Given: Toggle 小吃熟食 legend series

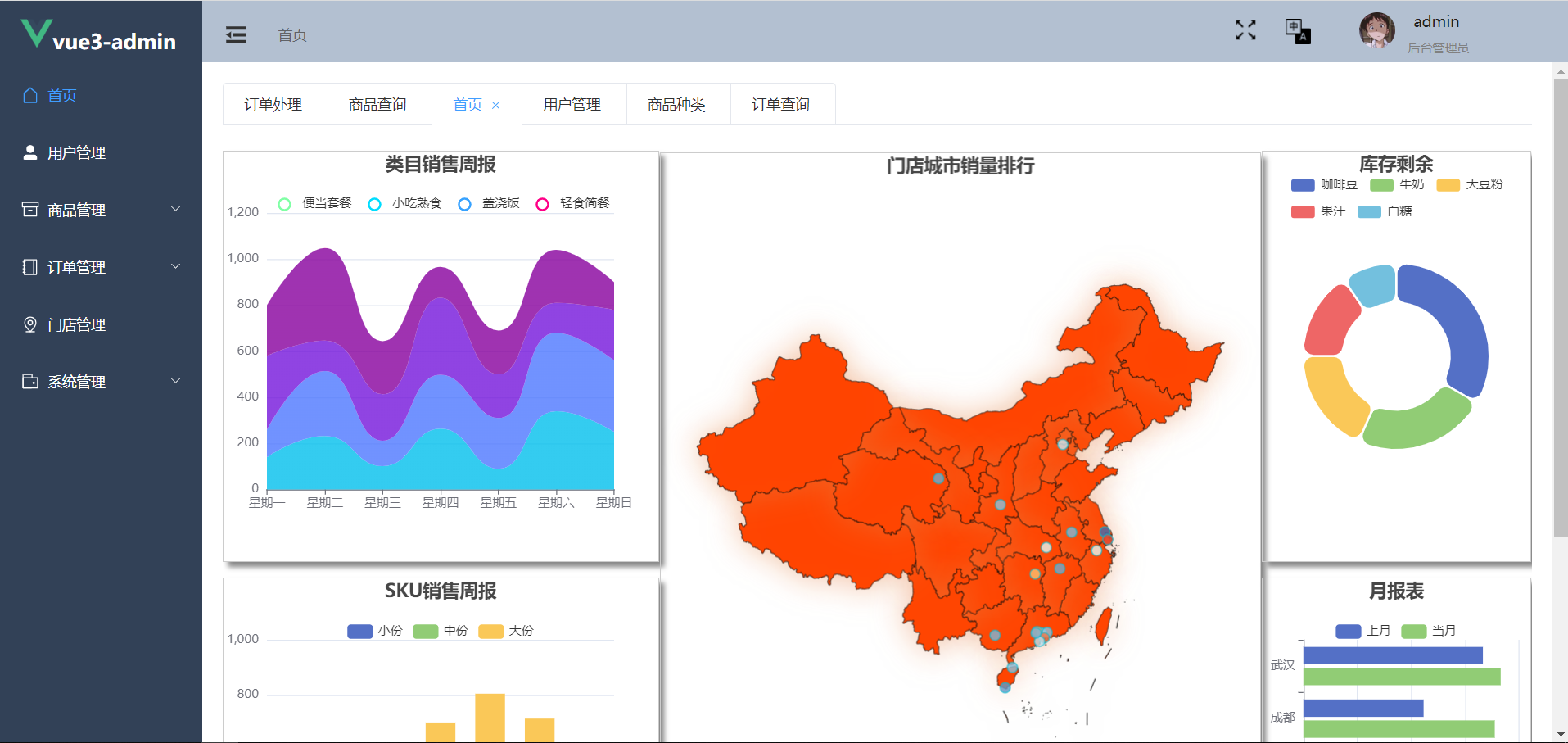Looking at the screenshot, I should pos(404,203).
